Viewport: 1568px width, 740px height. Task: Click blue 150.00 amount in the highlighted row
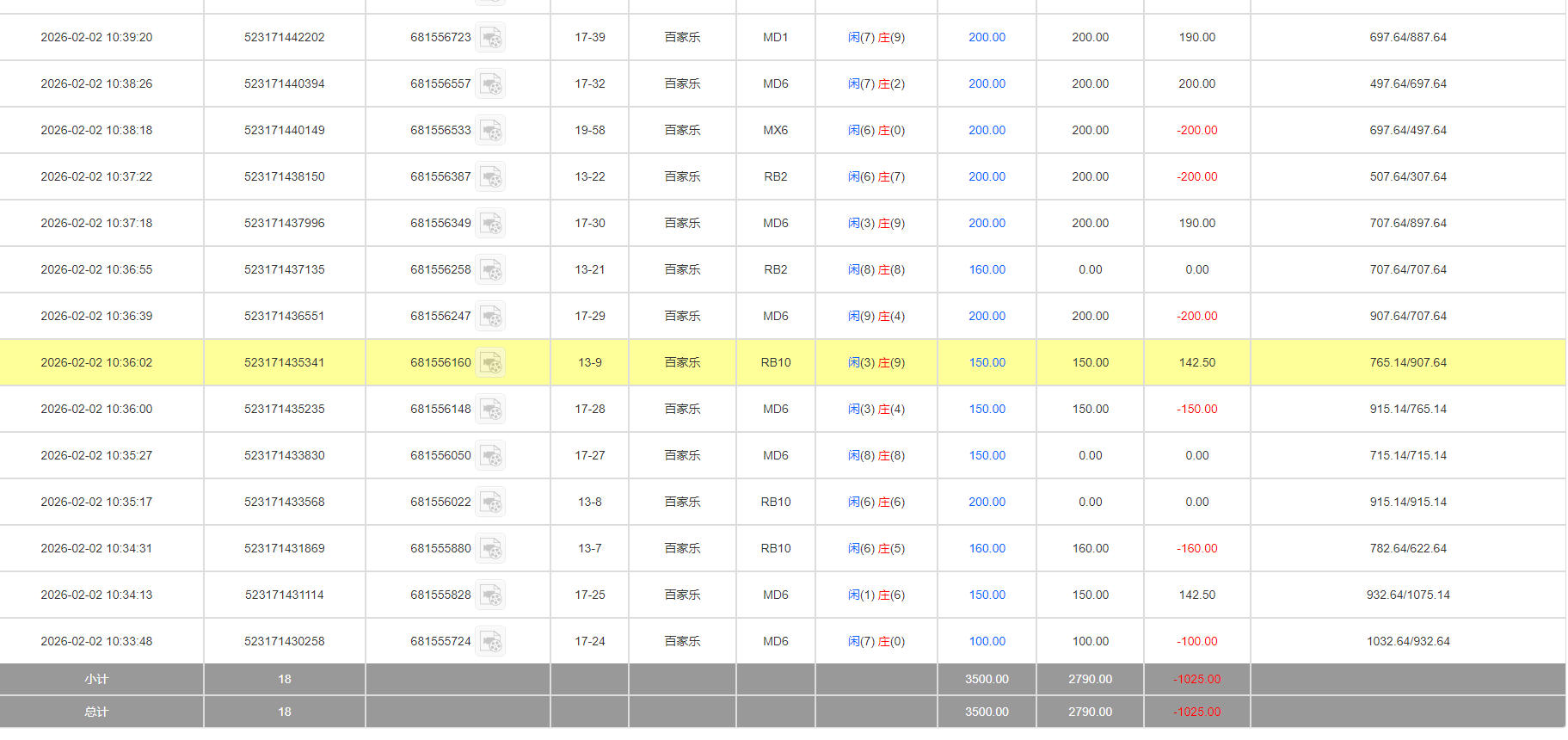(x=987, y=363)
